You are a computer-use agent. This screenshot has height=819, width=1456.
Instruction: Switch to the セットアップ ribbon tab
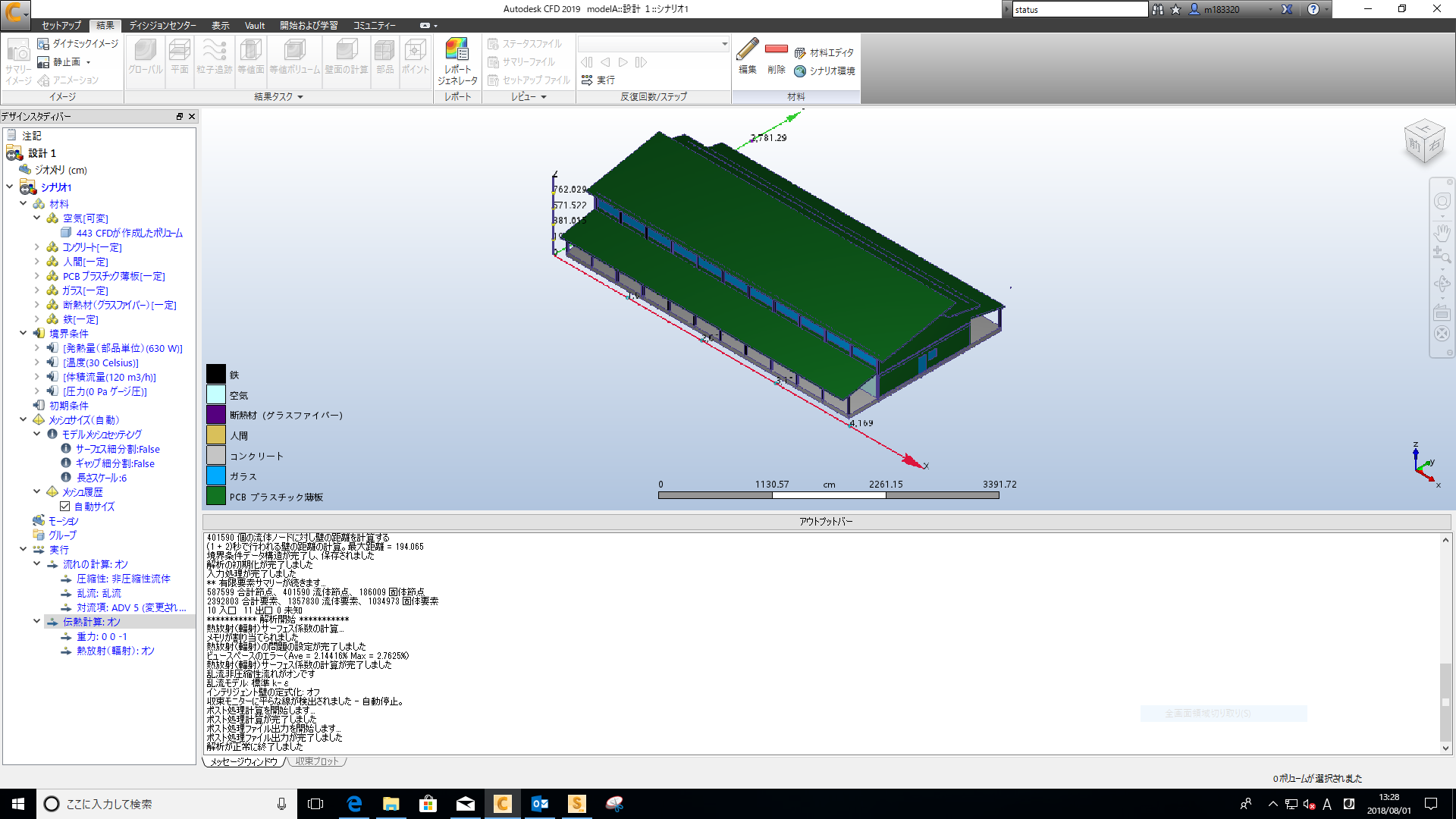61,25
